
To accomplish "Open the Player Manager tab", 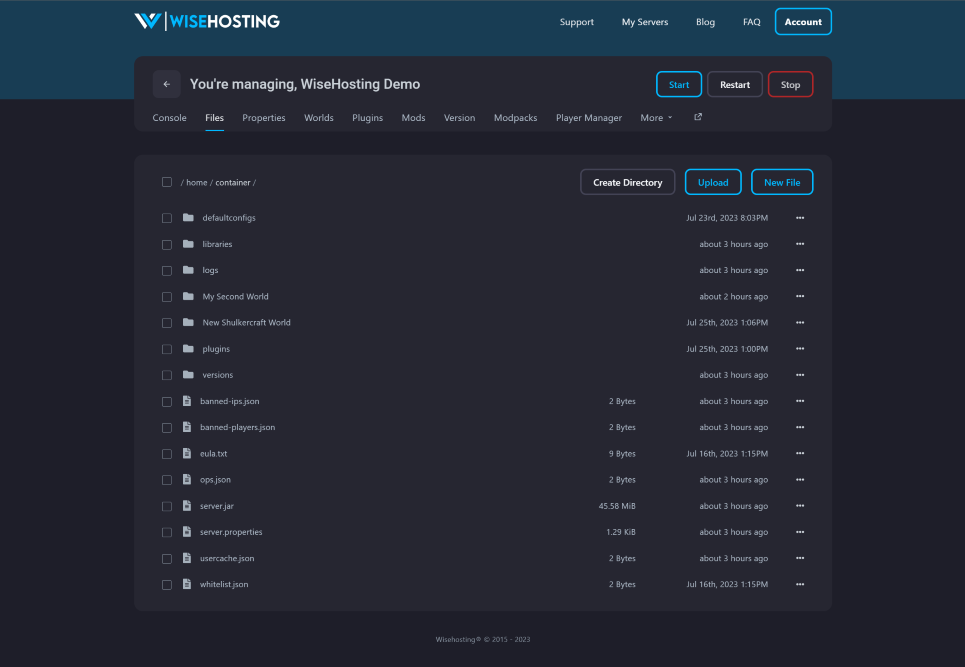I will coord(588,117).
